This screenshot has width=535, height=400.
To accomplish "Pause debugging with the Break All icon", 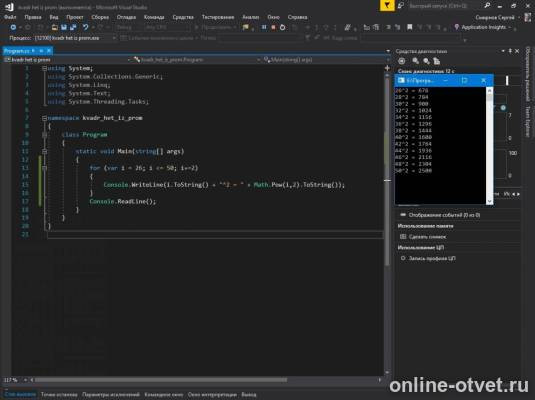I will (x=264, y=27).
